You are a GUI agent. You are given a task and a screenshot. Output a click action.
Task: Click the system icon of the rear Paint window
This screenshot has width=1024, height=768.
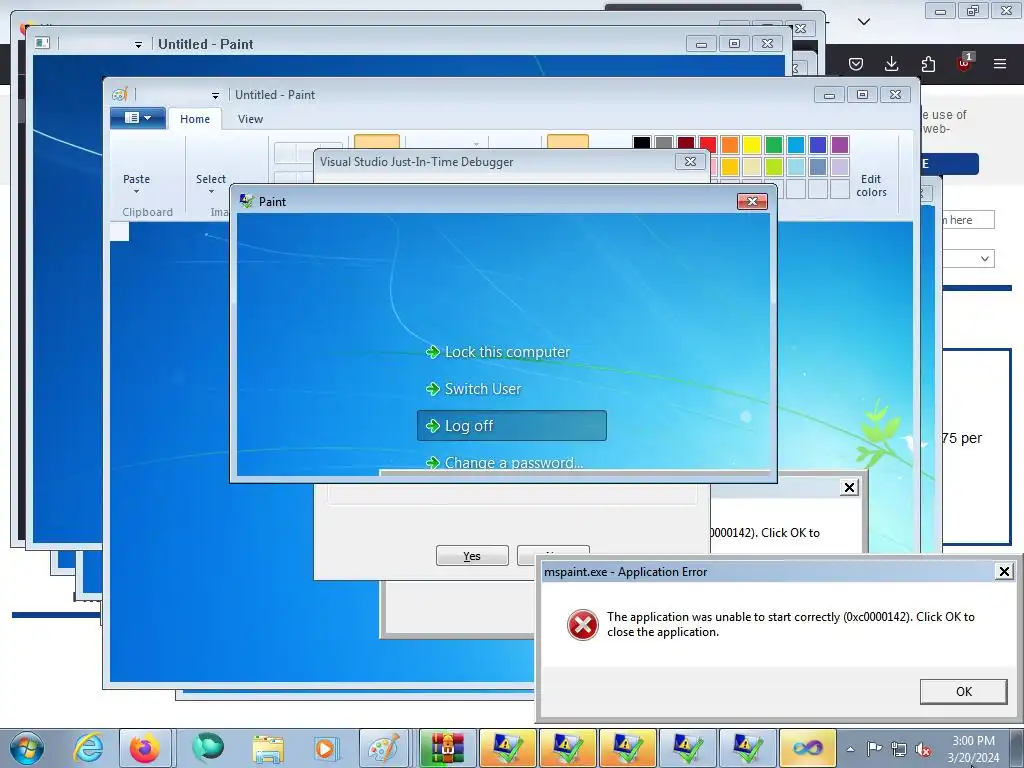42,43
